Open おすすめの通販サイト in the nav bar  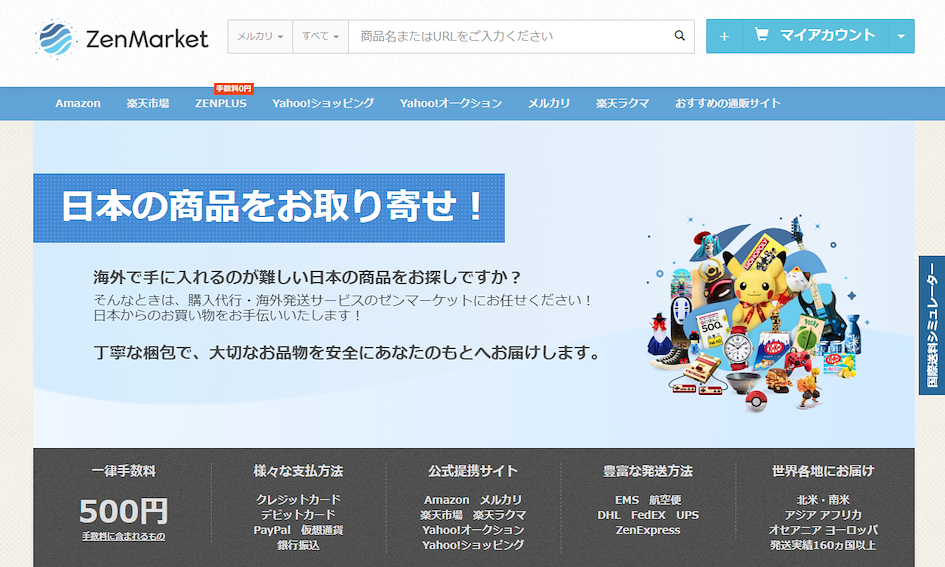coord(727,104)
